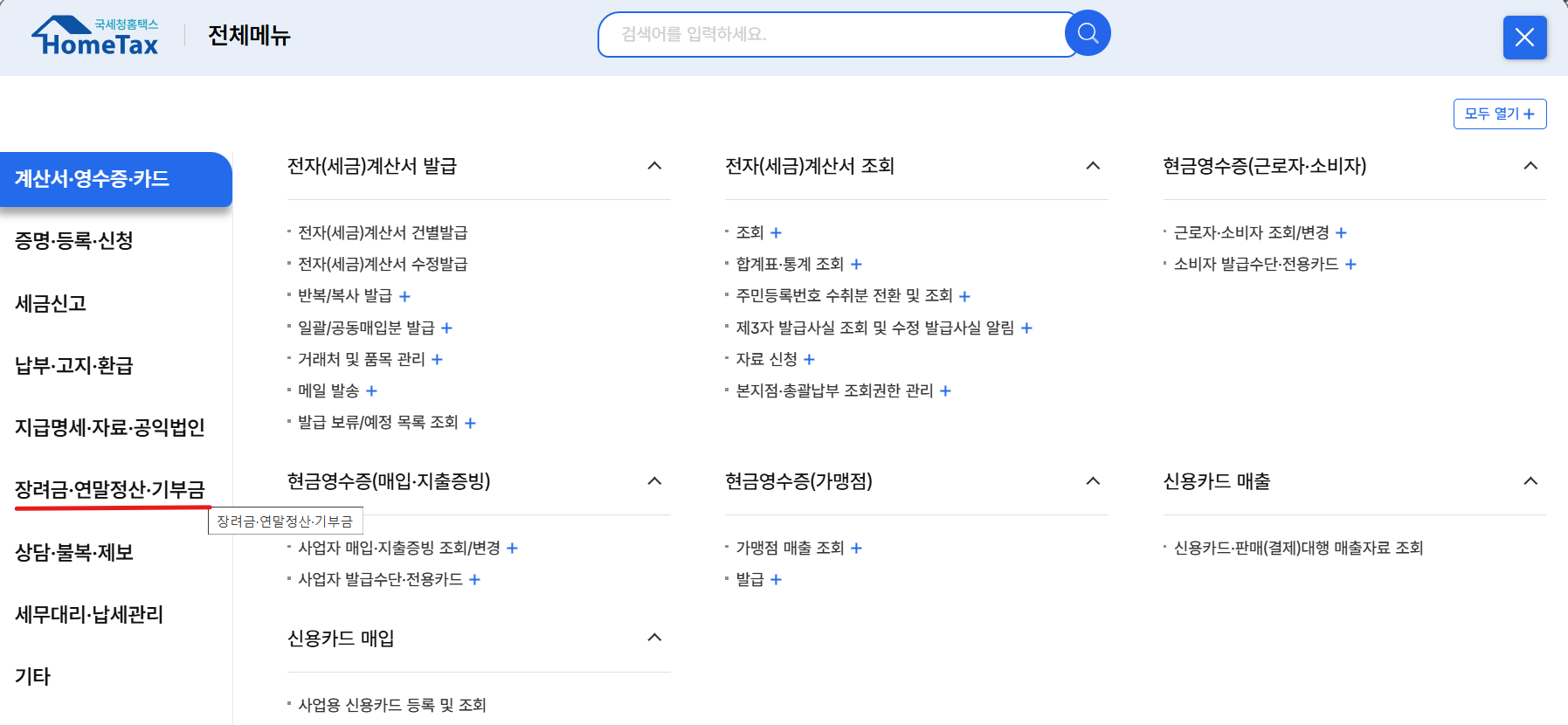The width and height of the screenshot is (1568, 725).
Task: Open 전자(세금)계산서 수정발급 link
Action: 383,264
